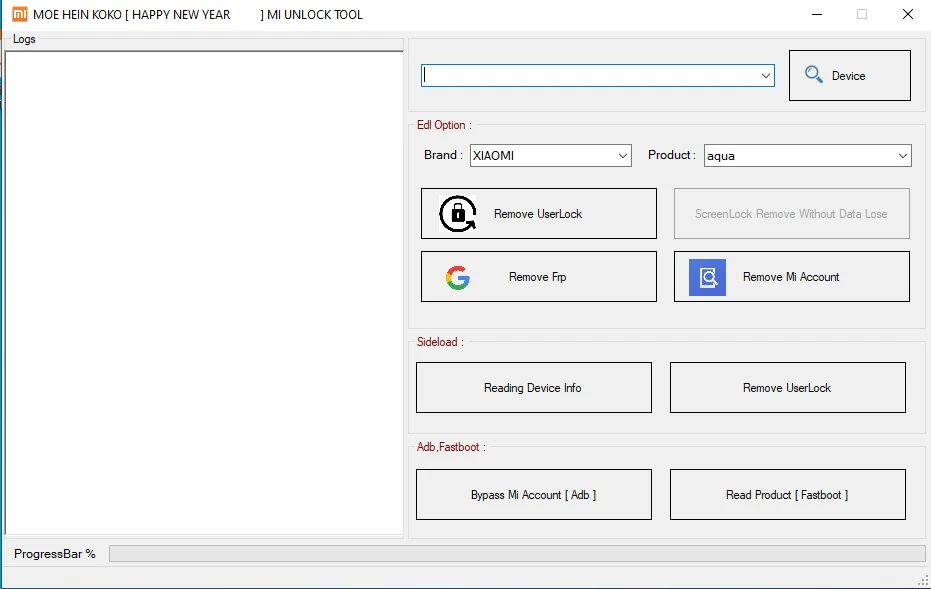Click ScreenLock Remove Without Data Lose button
This screenshot has height=589, width=931.
click(x=791, y=214)
